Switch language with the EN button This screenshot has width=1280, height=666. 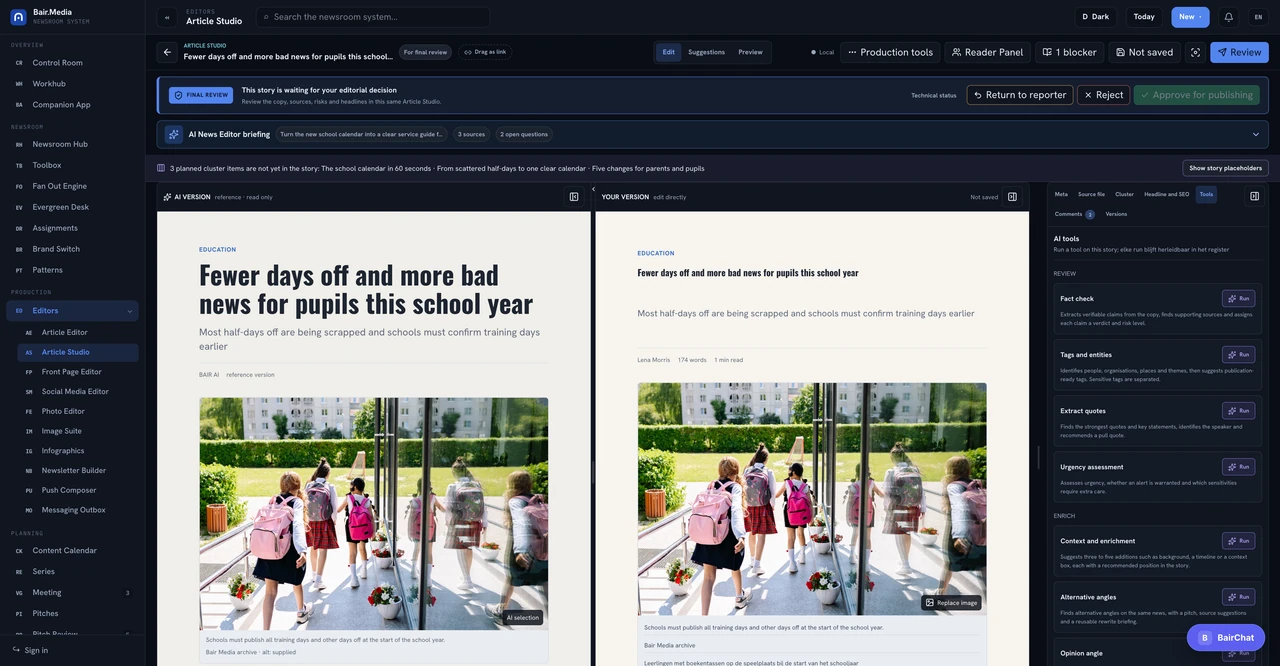pyautogui.click(x=1258, y=17)
